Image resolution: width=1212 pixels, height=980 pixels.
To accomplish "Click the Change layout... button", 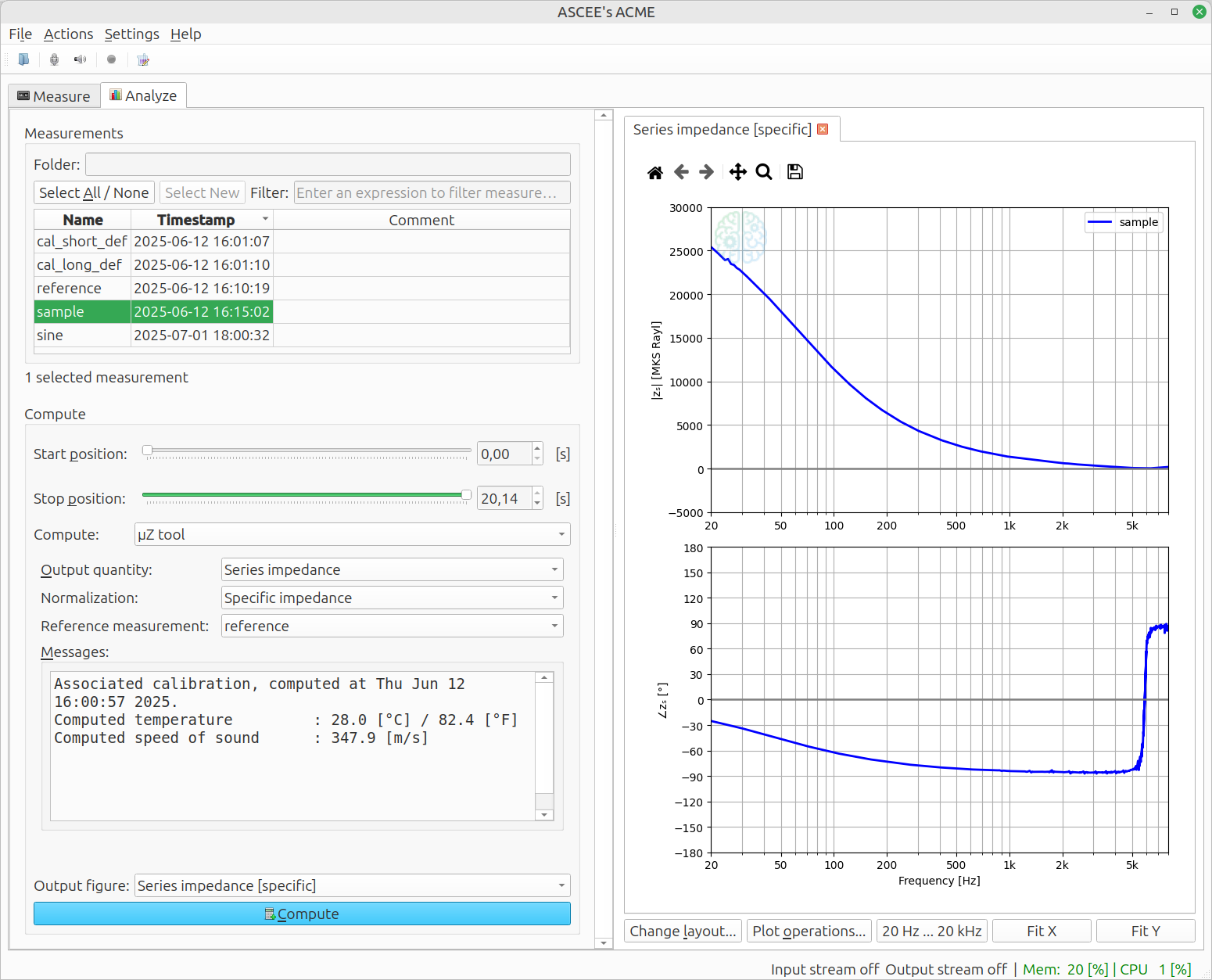I will point(683,931).
